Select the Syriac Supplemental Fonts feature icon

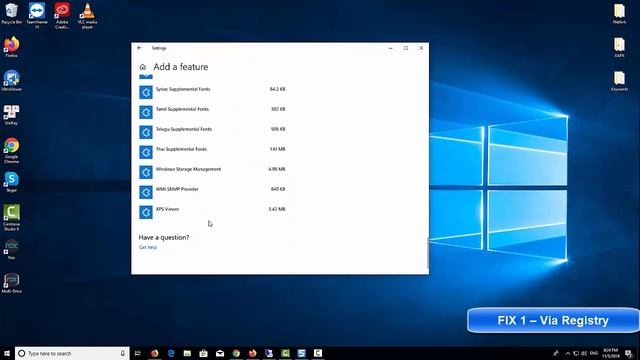(146, 92)
